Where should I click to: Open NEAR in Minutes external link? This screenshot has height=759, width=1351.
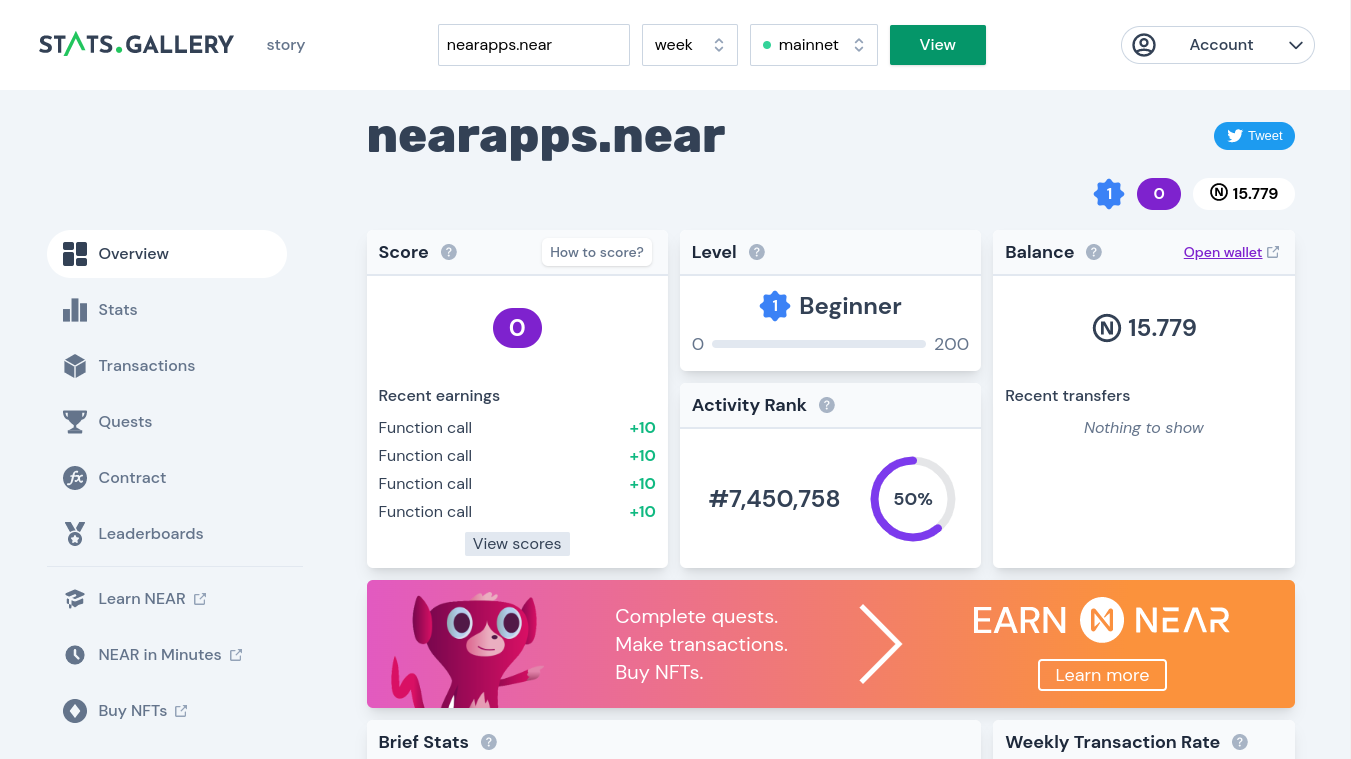[x=167, y=655]
